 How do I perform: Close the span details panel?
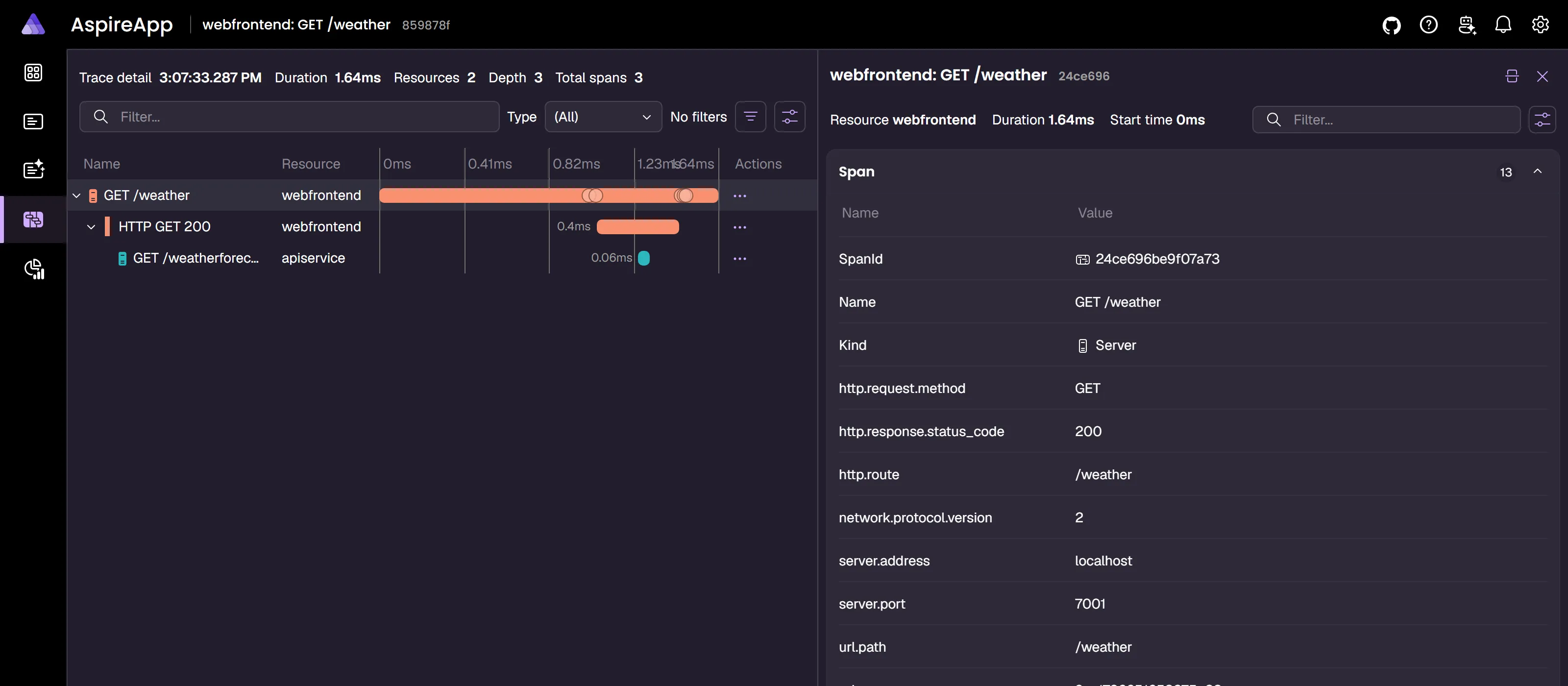point(1542,76)
